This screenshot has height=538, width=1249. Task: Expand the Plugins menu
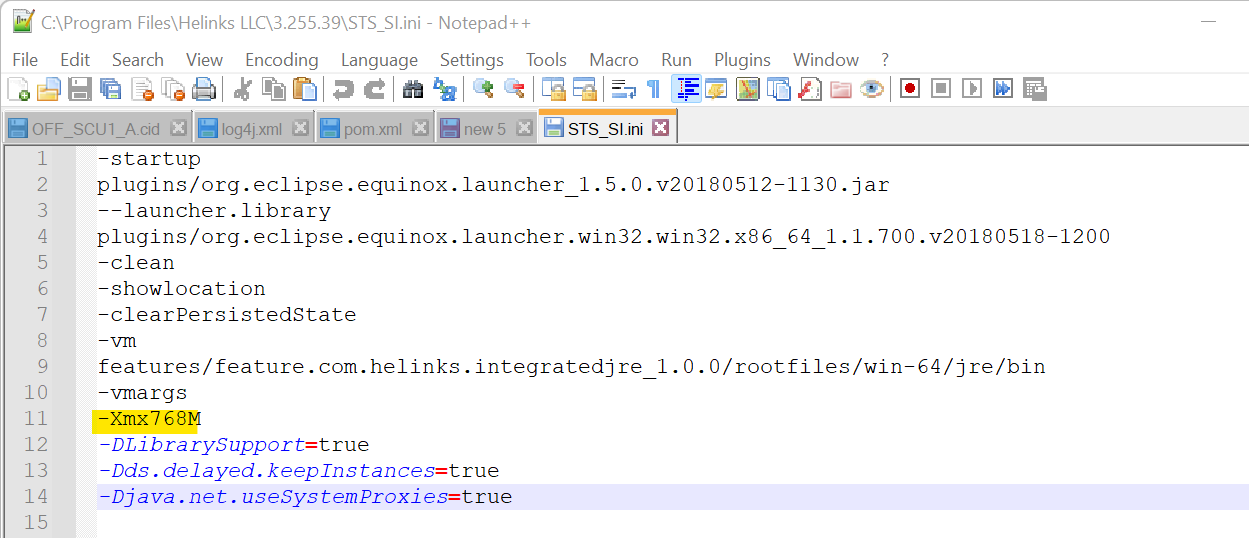tap(742, 60)
